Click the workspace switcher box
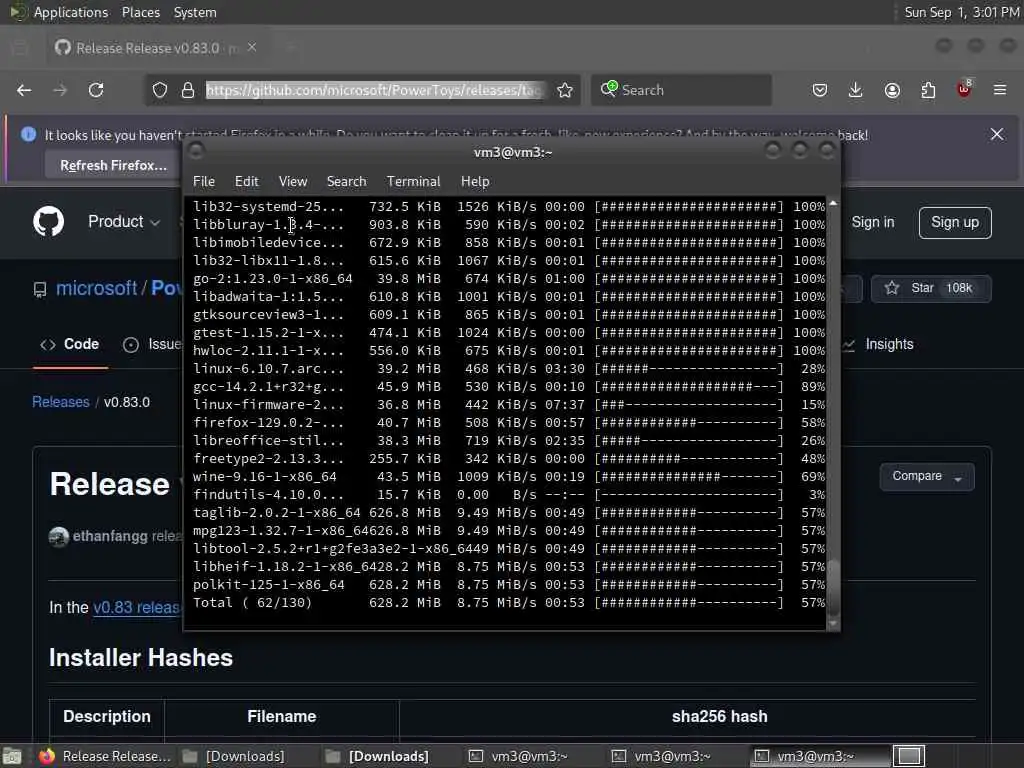 pyautogui.click(x=908, y=756)
